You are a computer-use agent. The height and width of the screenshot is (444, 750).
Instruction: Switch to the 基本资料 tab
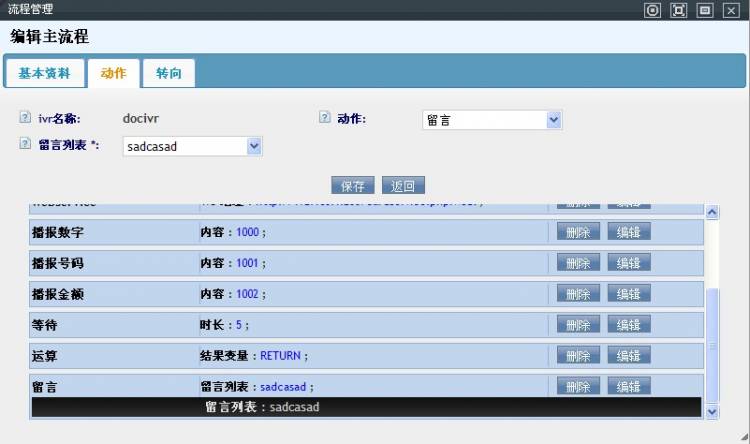point(44,74)
